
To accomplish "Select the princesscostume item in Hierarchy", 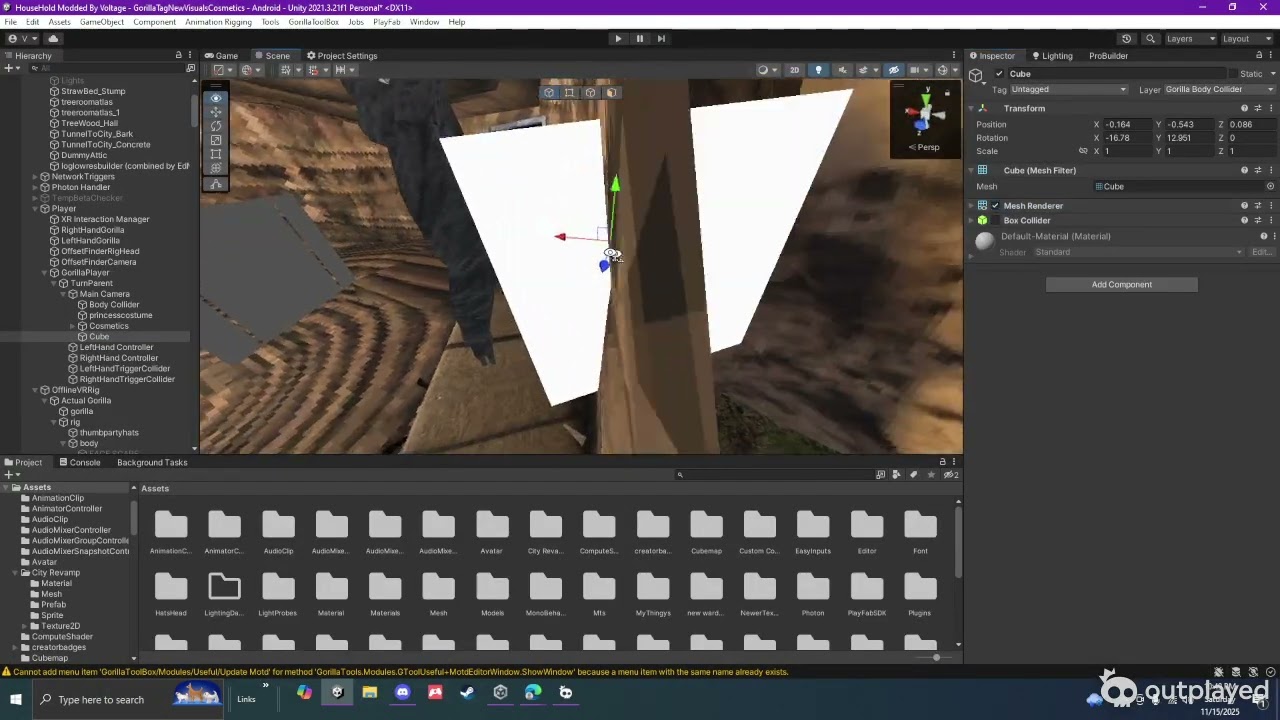I will [x=120, y=316].
